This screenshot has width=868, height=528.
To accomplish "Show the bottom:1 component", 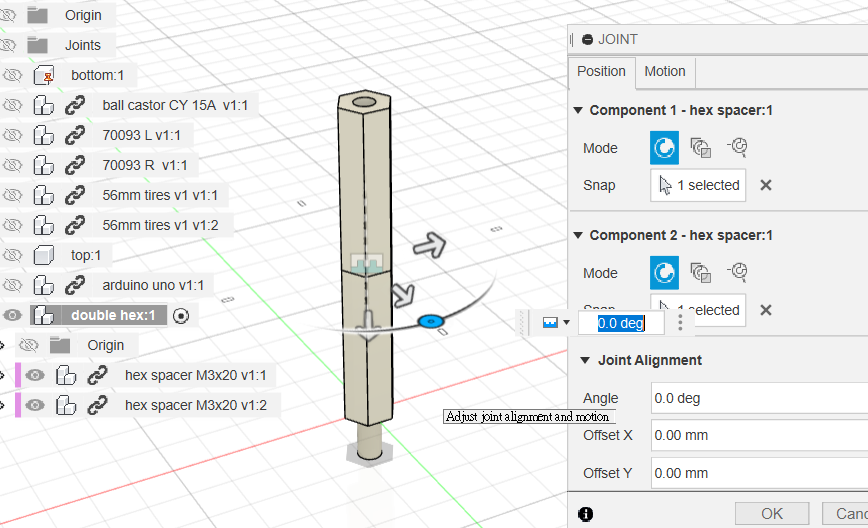I will coord(12,75).
